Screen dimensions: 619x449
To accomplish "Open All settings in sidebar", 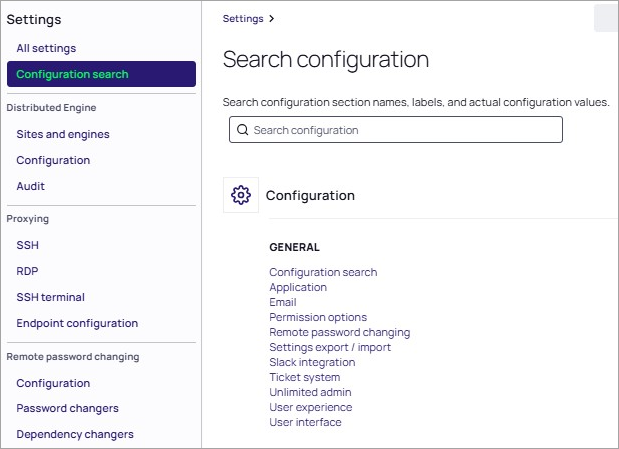I will [46, 48].
